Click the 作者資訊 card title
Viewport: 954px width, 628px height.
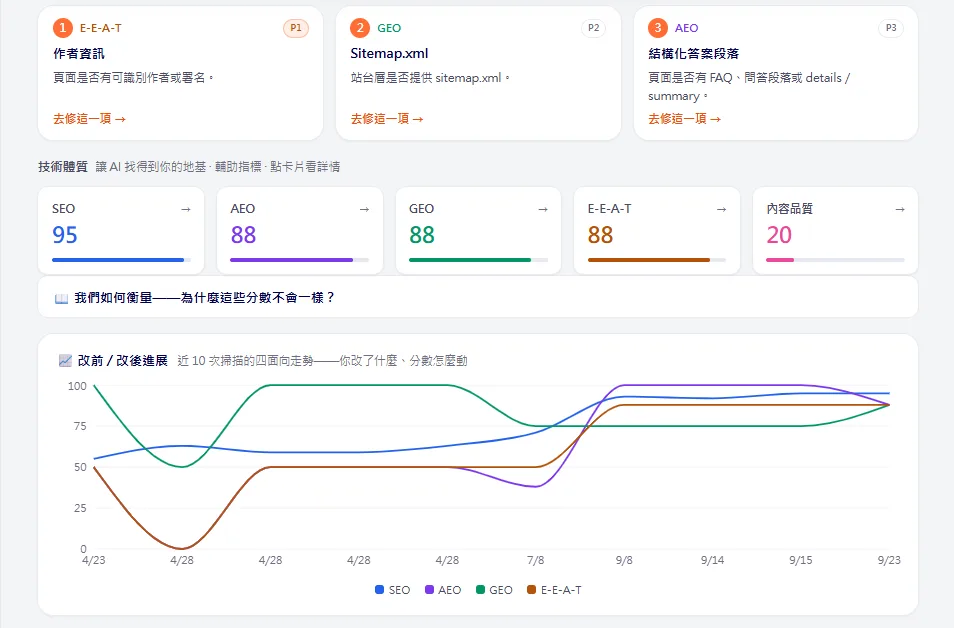pyautogui.click(x=78, y=54)
